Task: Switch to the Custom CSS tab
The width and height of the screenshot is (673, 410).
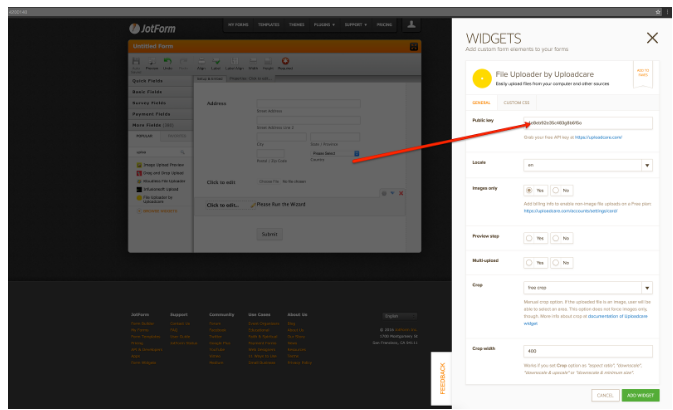Action: (516, 103)
